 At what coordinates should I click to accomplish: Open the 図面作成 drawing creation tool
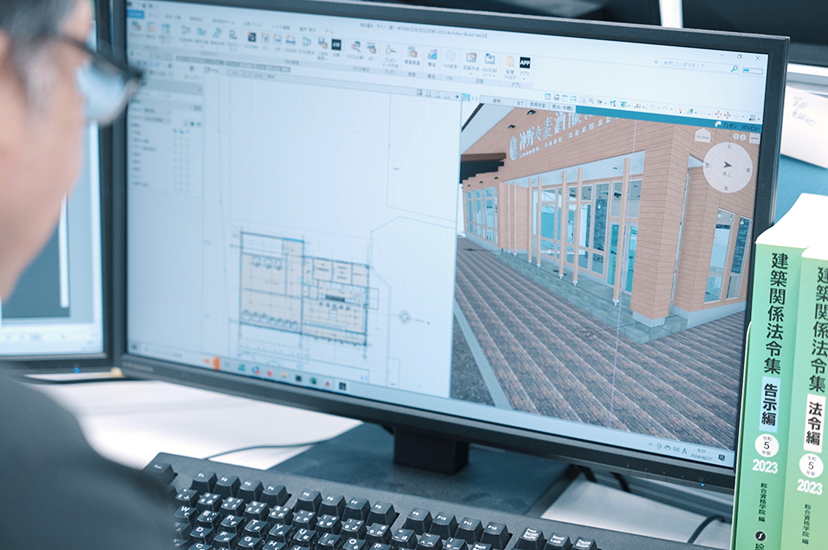[471, 58]
